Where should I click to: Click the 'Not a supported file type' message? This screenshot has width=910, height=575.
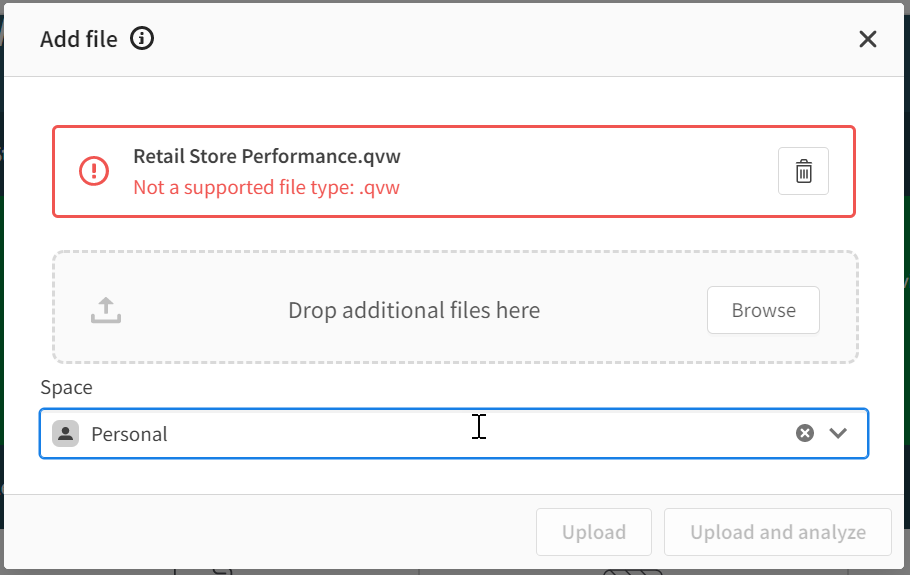pos(266,187)
